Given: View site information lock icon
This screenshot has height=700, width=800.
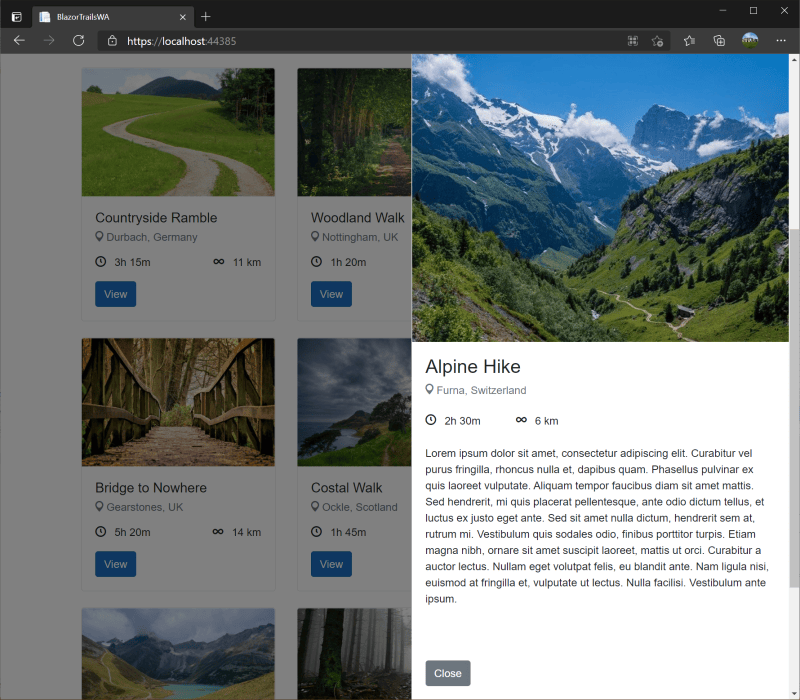Looking at the screenshot, I should tap(112, 41).
